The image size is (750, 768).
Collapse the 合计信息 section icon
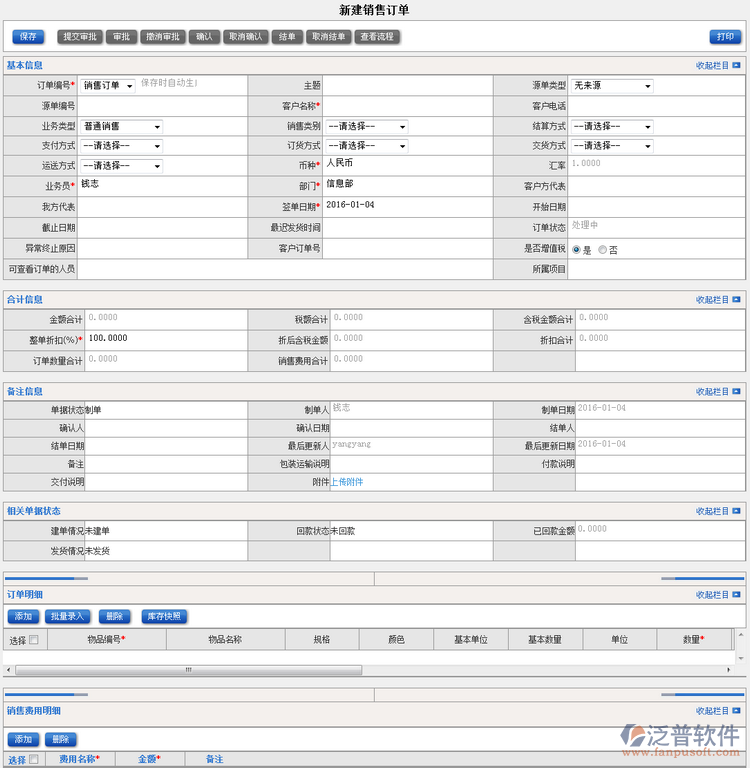click(736, 299)
